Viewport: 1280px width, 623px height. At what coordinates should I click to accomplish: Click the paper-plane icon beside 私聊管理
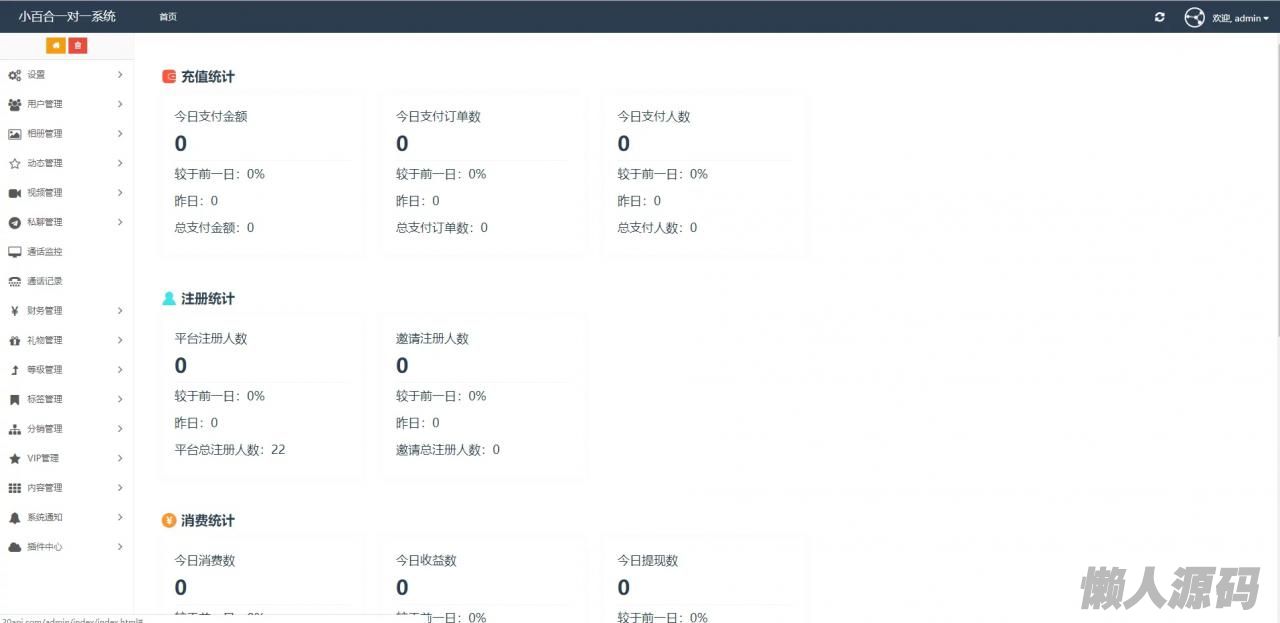pyautogui.click(x=14, y=222)
